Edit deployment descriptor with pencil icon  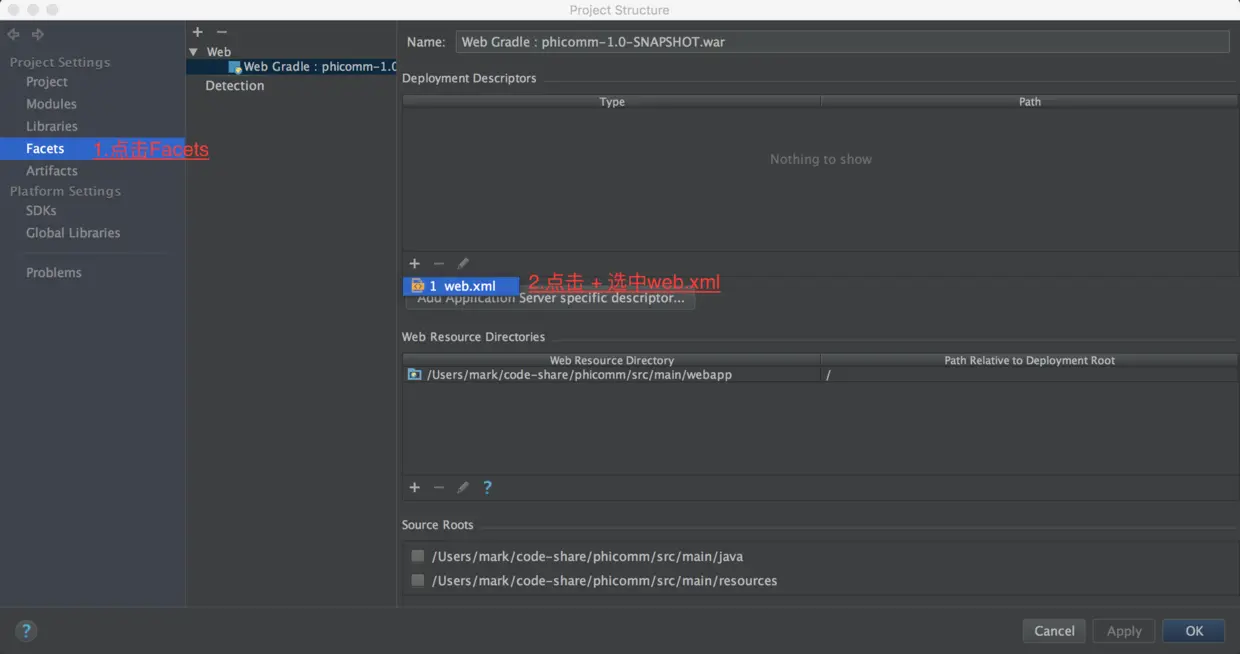pos(462,264)
